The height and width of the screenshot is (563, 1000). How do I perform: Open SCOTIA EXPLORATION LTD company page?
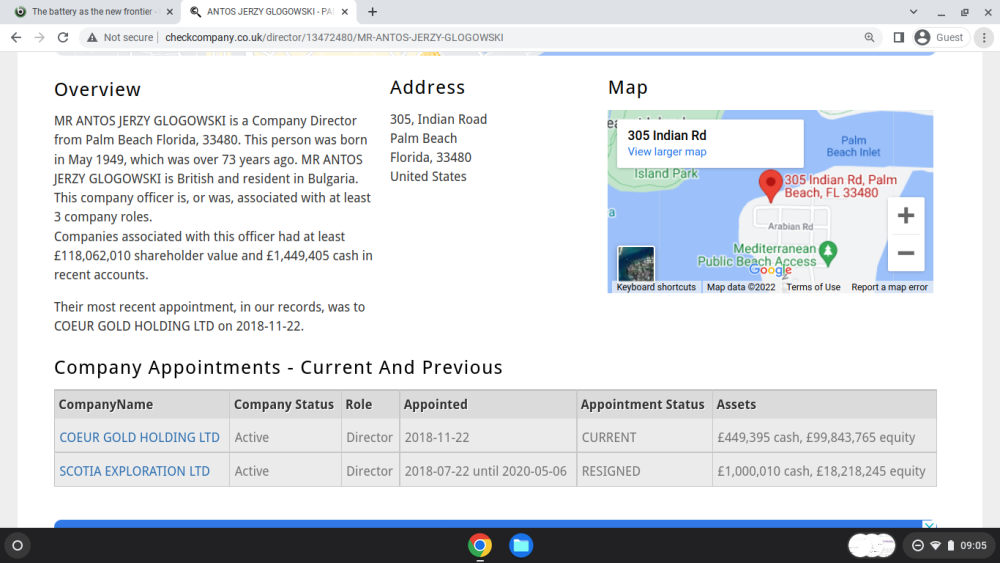point(135,471)
